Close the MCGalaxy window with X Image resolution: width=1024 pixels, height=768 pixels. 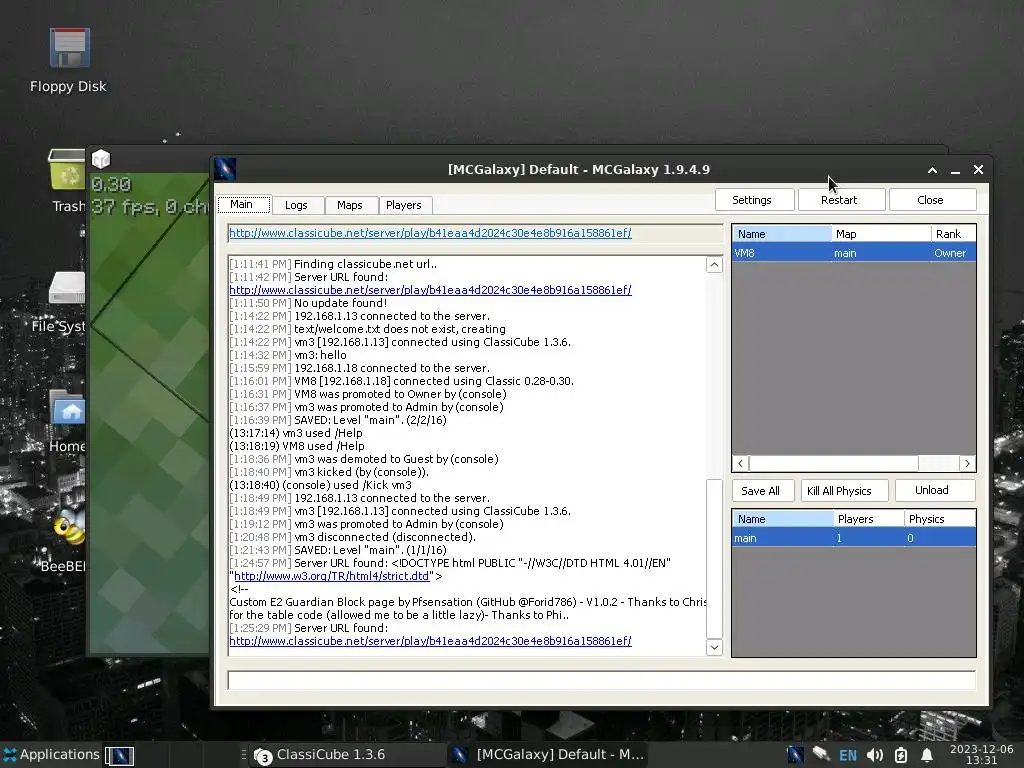978,170
